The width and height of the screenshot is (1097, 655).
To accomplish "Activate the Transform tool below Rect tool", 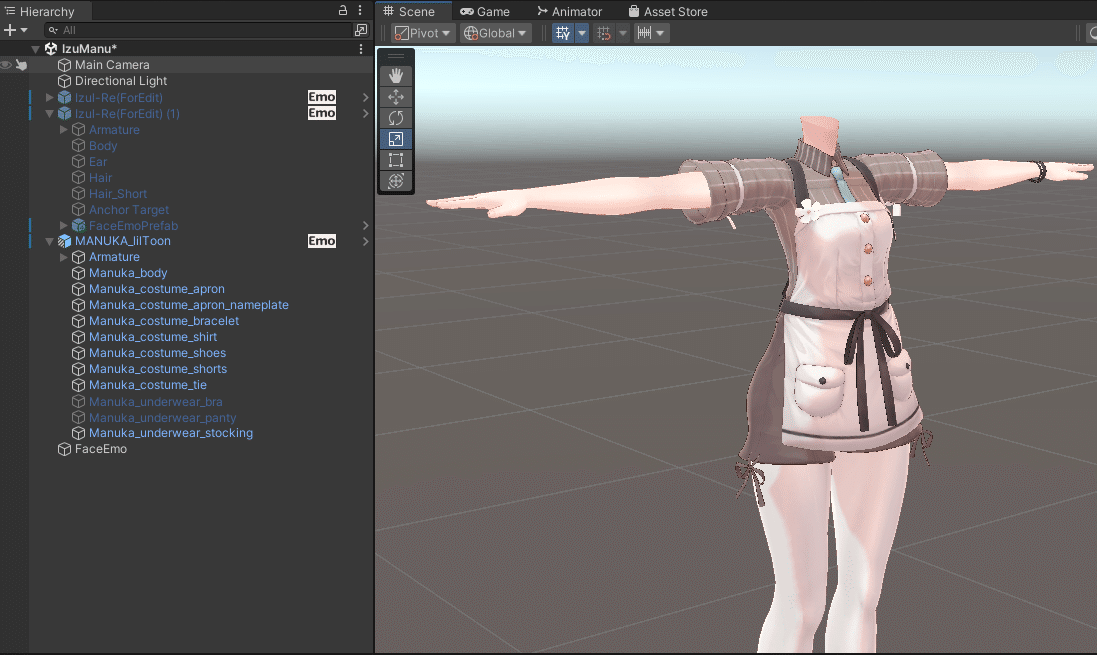I will point(395,181).
